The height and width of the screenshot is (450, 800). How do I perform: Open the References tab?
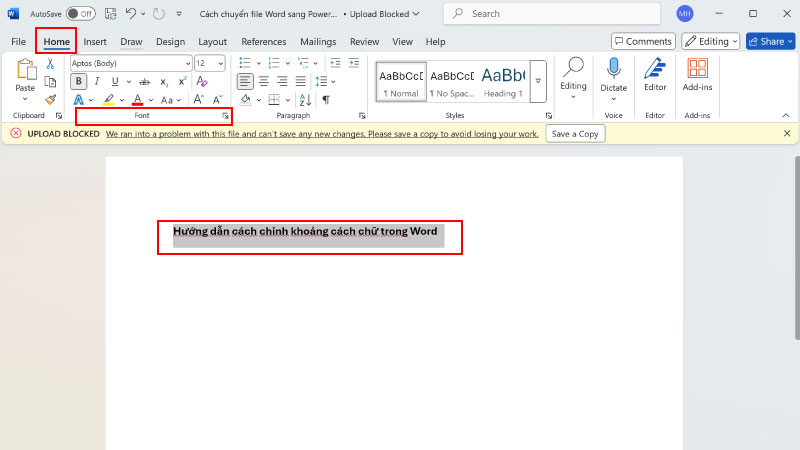264,42
